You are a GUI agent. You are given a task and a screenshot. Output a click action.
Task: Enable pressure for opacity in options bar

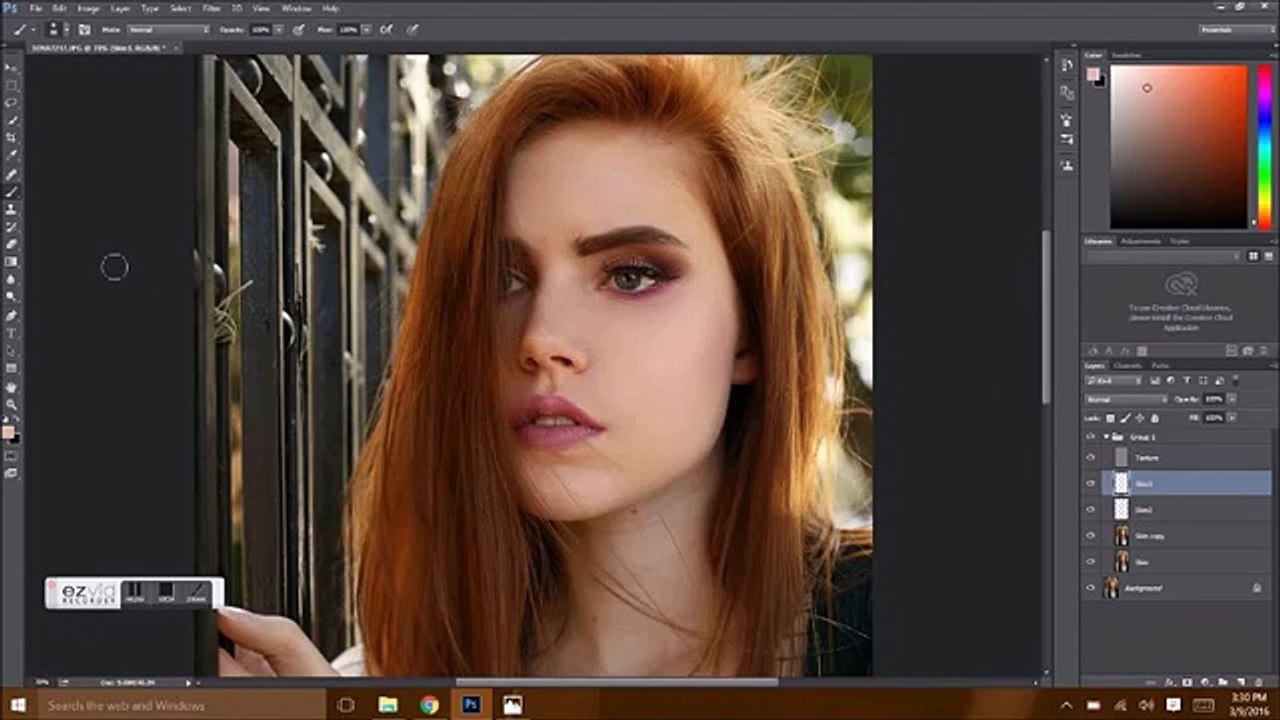298,30
